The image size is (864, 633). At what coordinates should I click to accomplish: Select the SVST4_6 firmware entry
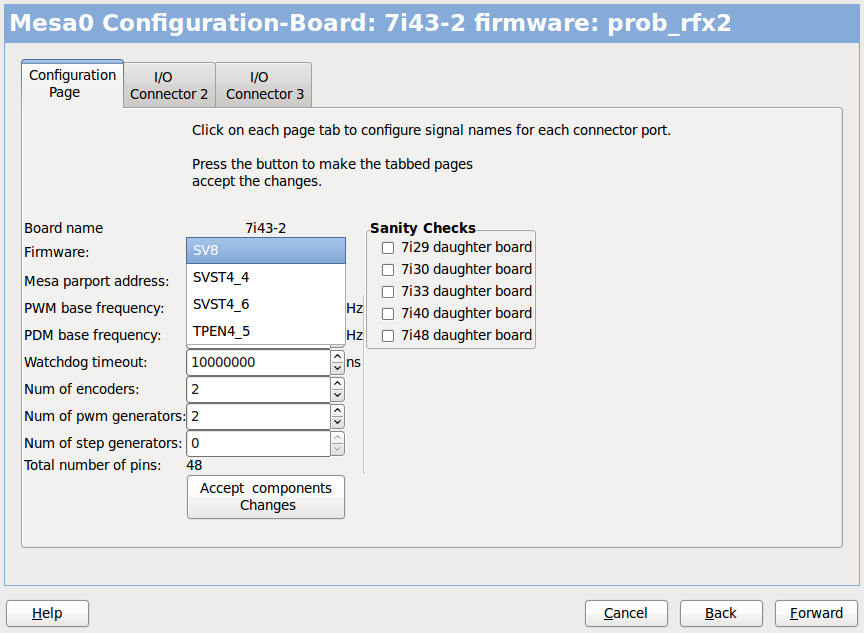[x=266, y=304]
